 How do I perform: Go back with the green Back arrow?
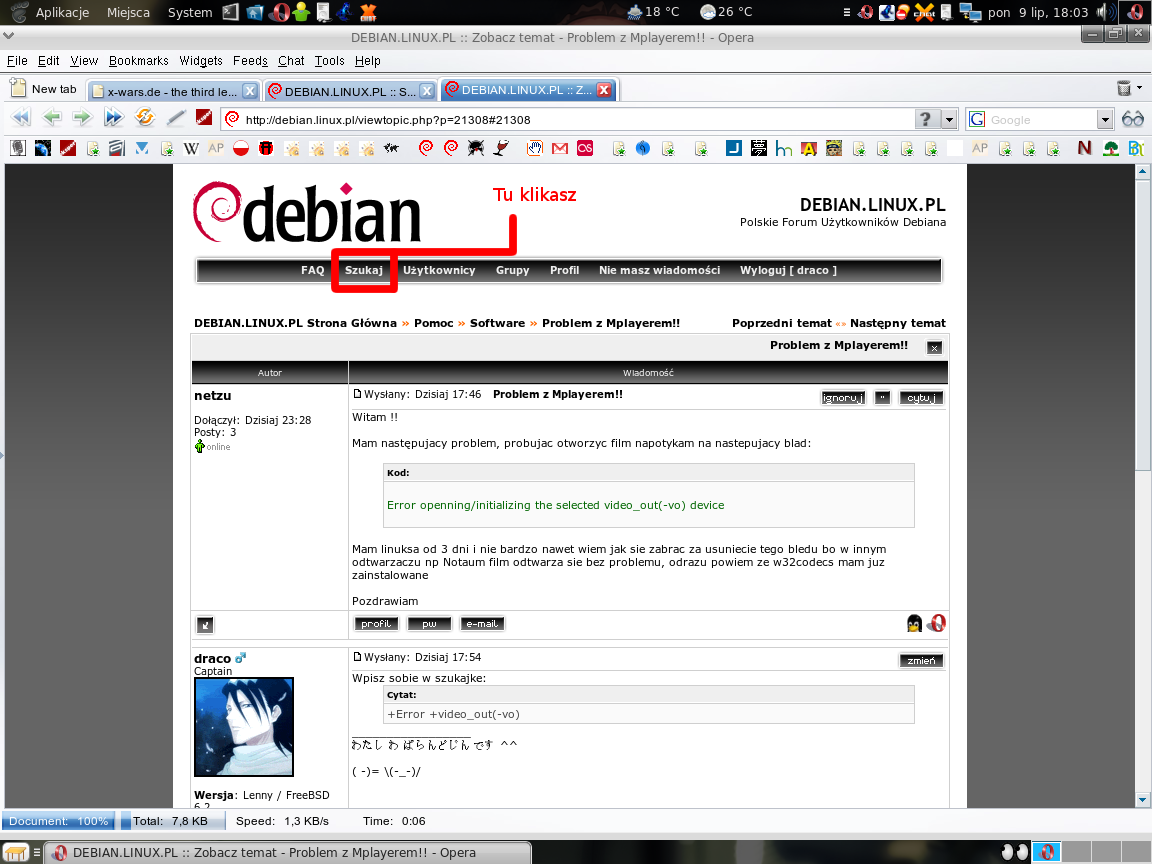[x=51, y=117]
